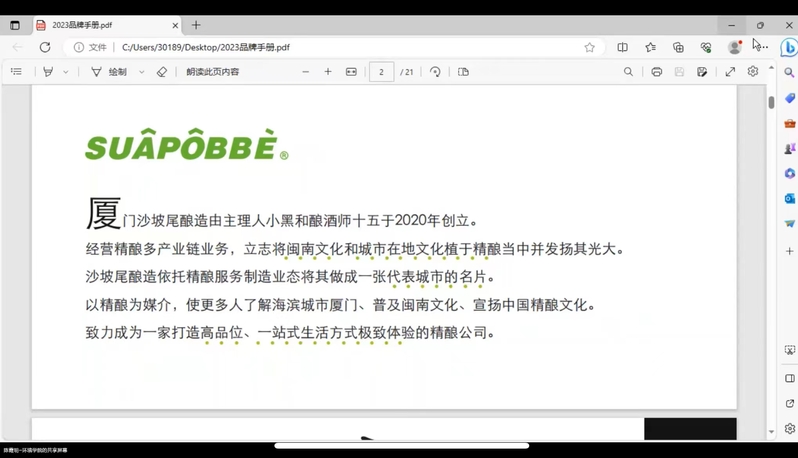Rotate the PDF page
Viewport: 798px width, 458px height.
435,72
